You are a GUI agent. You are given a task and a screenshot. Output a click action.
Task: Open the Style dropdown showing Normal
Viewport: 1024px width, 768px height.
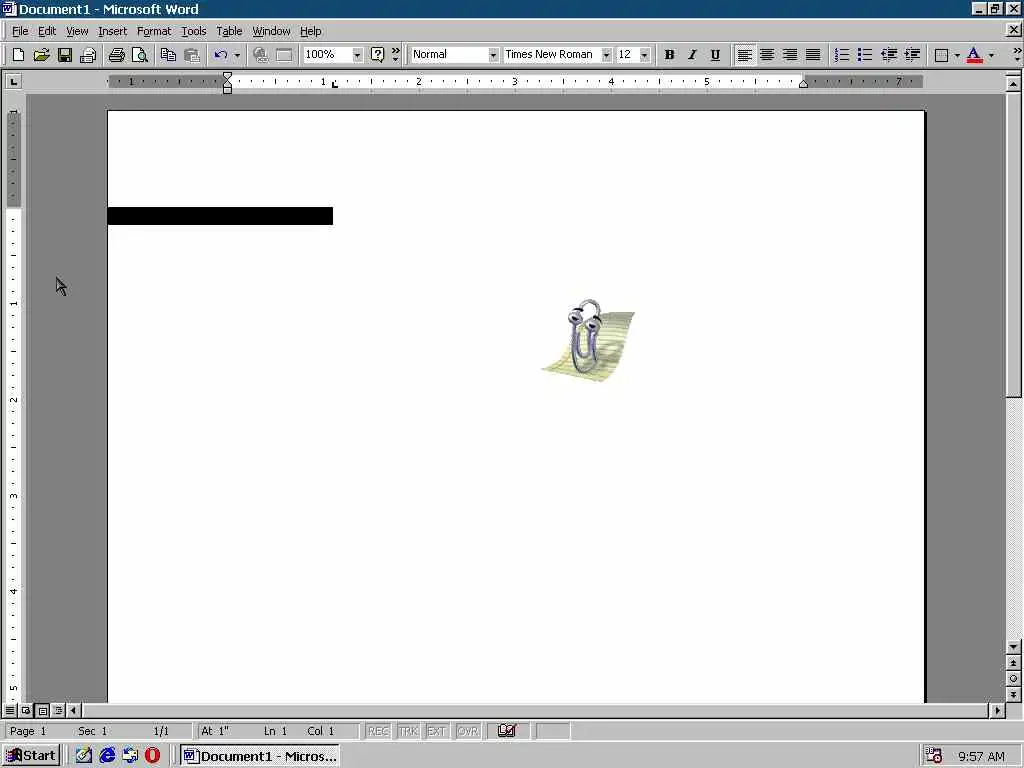[x=493, y=55]
